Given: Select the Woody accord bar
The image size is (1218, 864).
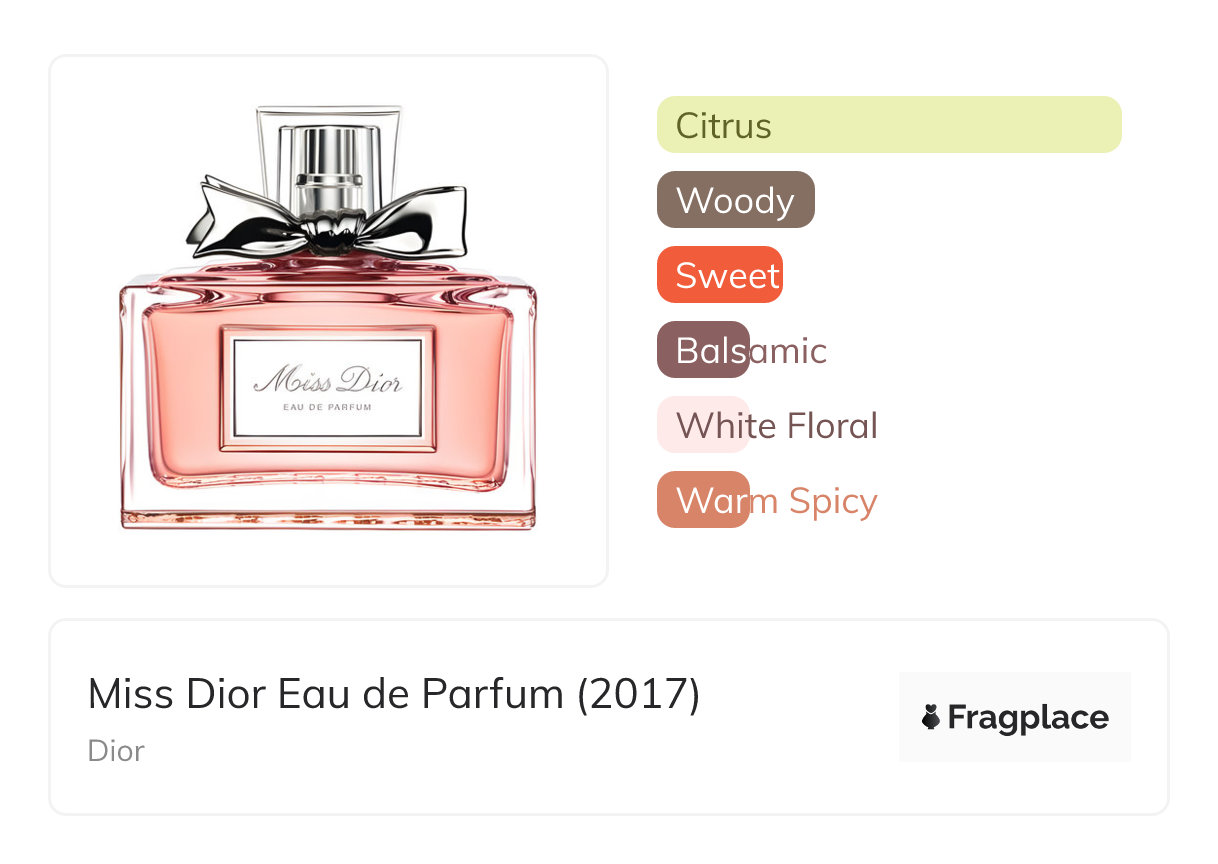Looking at the screenshot, I should [x=736, y=200].
